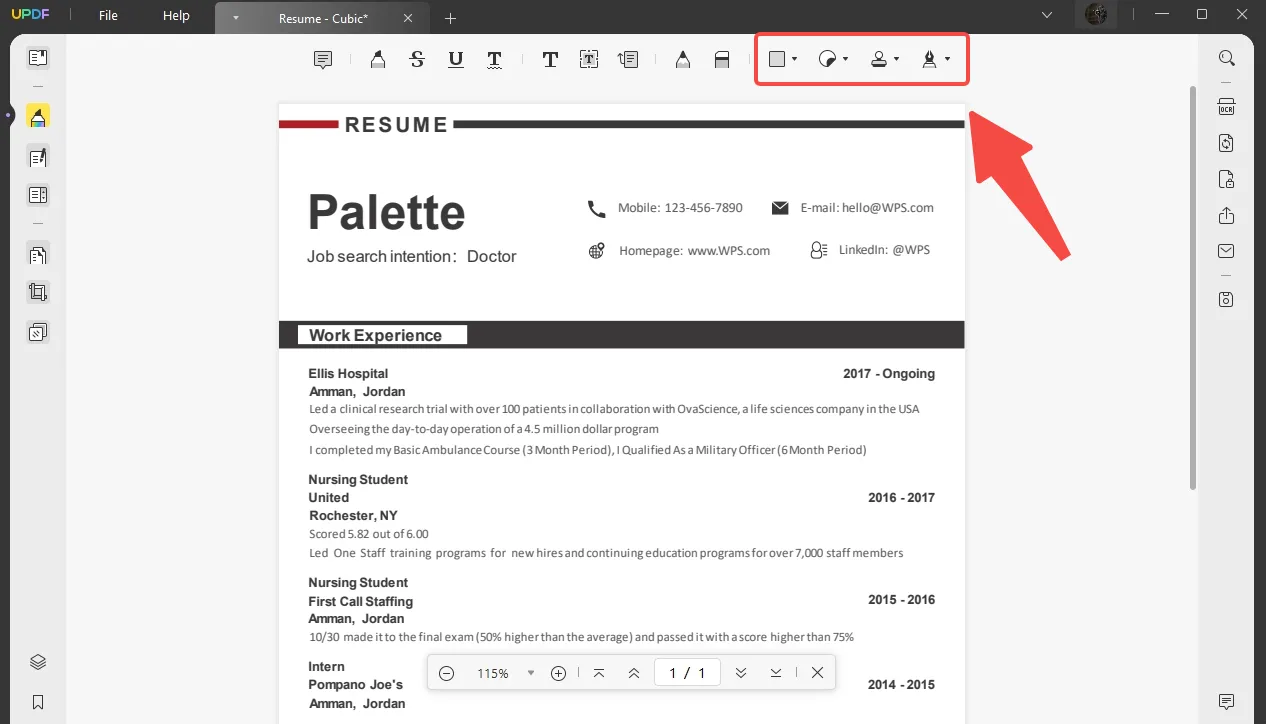Click the Work Experience section heading
Viewport: 1266px width, 724px height.
(x=376, y=335)
